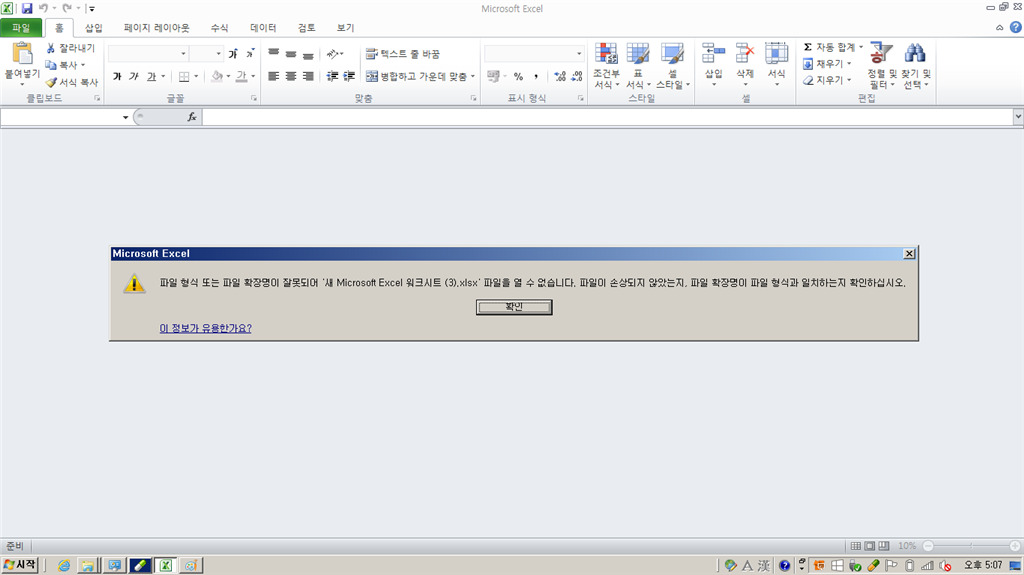
Task: Open 셀 스타일 cell styles
Action: (x=673, y=65)
